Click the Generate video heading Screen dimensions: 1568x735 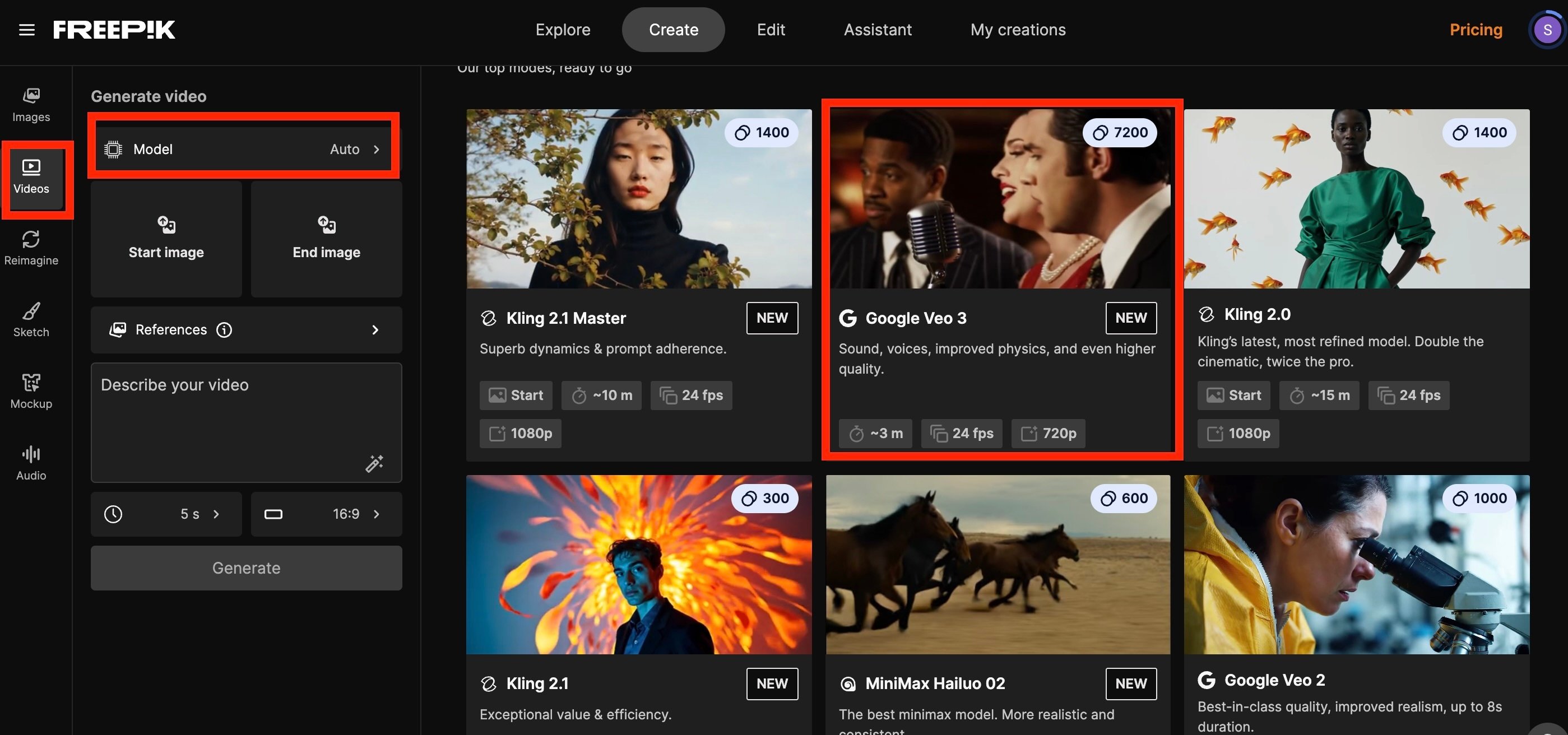point(149,96)
